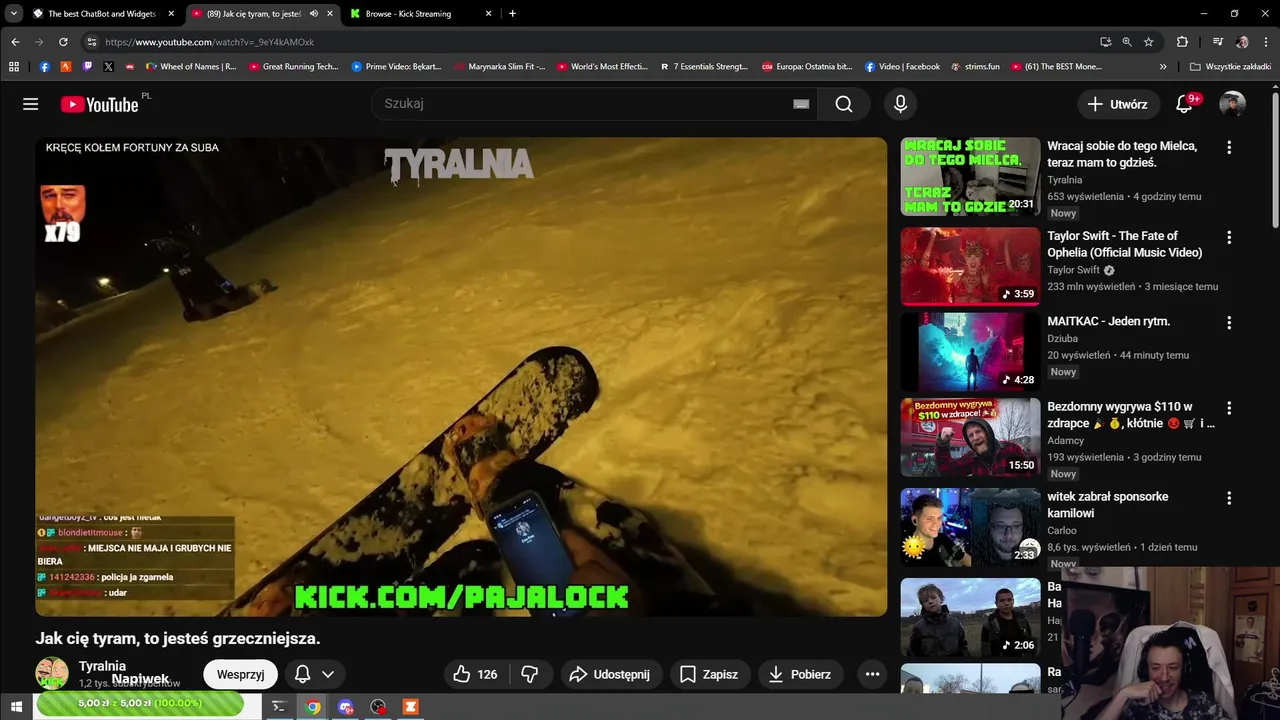The image size is (1280, 720).
Task: Save video with the Zapisz button
Action: (709, 674)
